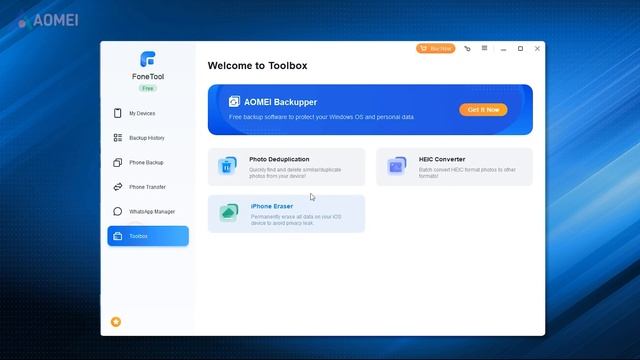
Task: Click the iPhone Eraser green icon
Action: [x=229, y=213]
